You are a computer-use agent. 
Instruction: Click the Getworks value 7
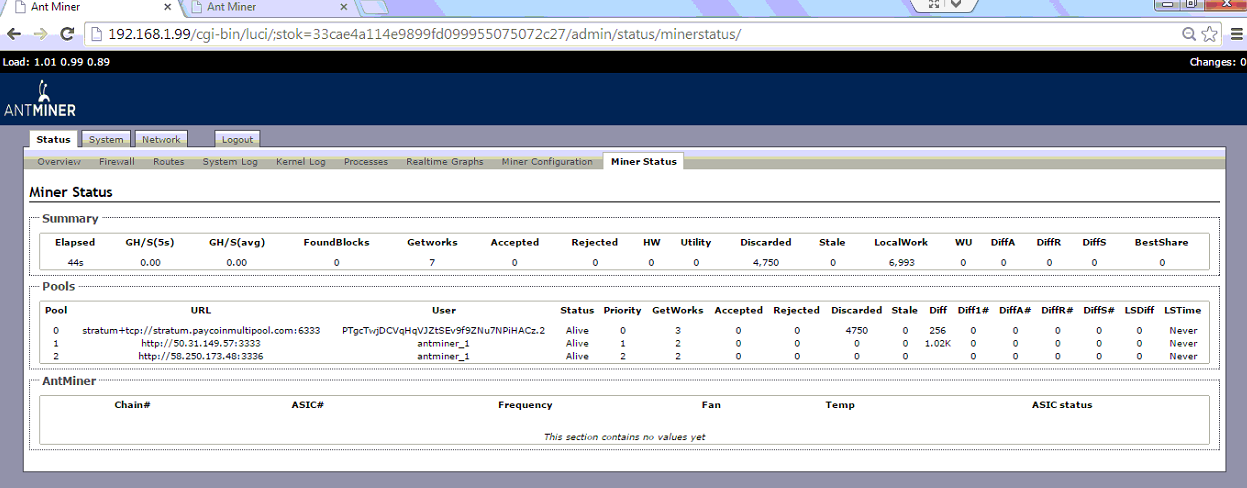pos(432,262)
